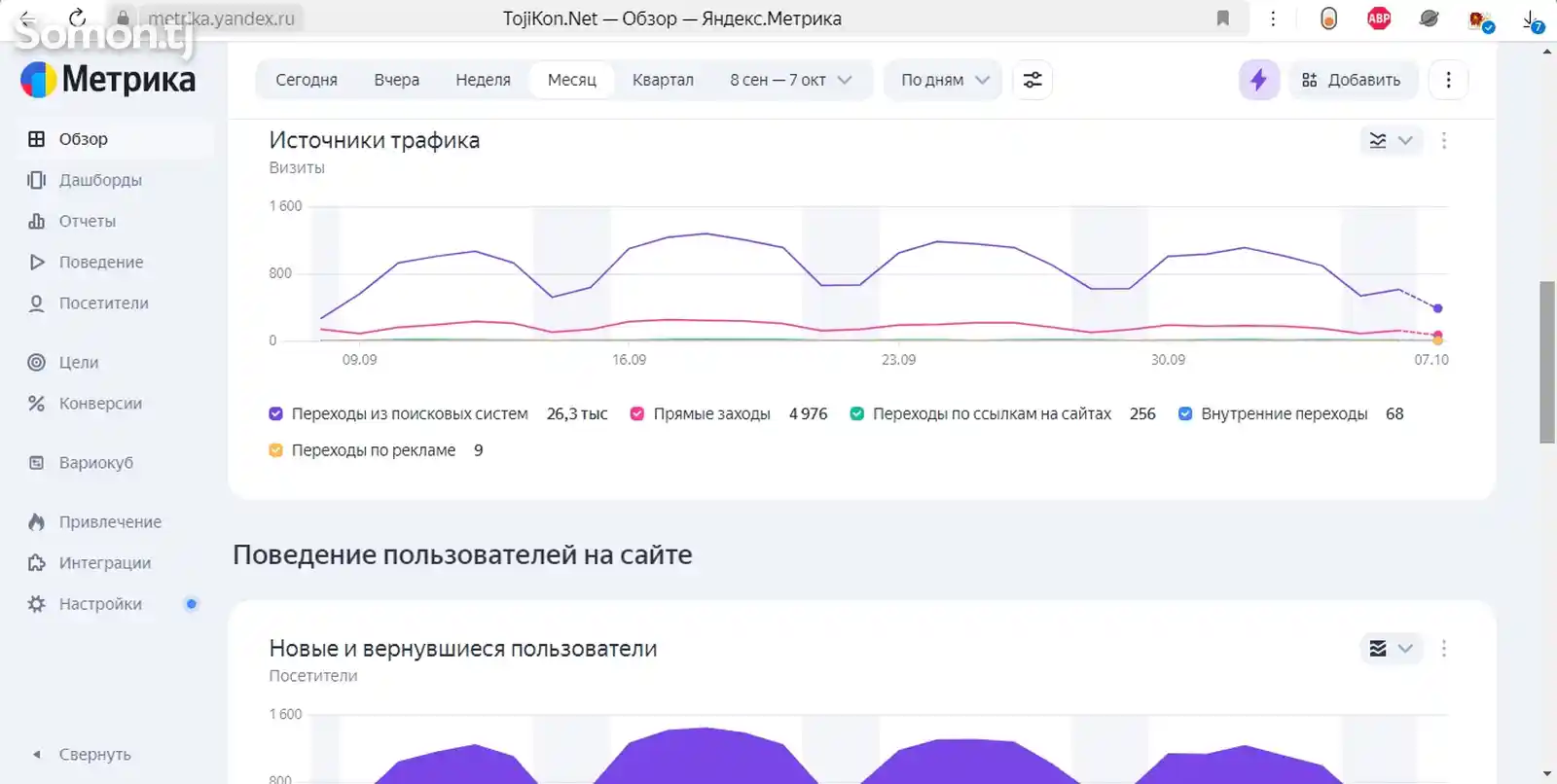
Task: Click the Привлечение flame icon
Action: [x=37, y=521]
